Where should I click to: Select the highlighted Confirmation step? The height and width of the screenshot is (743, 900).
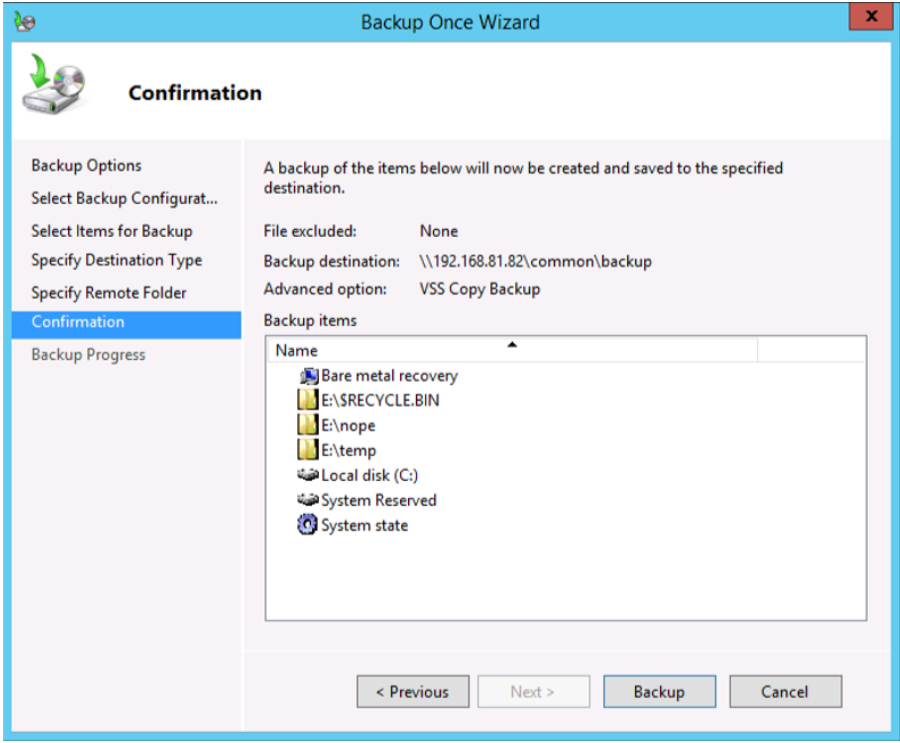pyautogui.click(x=78, y=322)
